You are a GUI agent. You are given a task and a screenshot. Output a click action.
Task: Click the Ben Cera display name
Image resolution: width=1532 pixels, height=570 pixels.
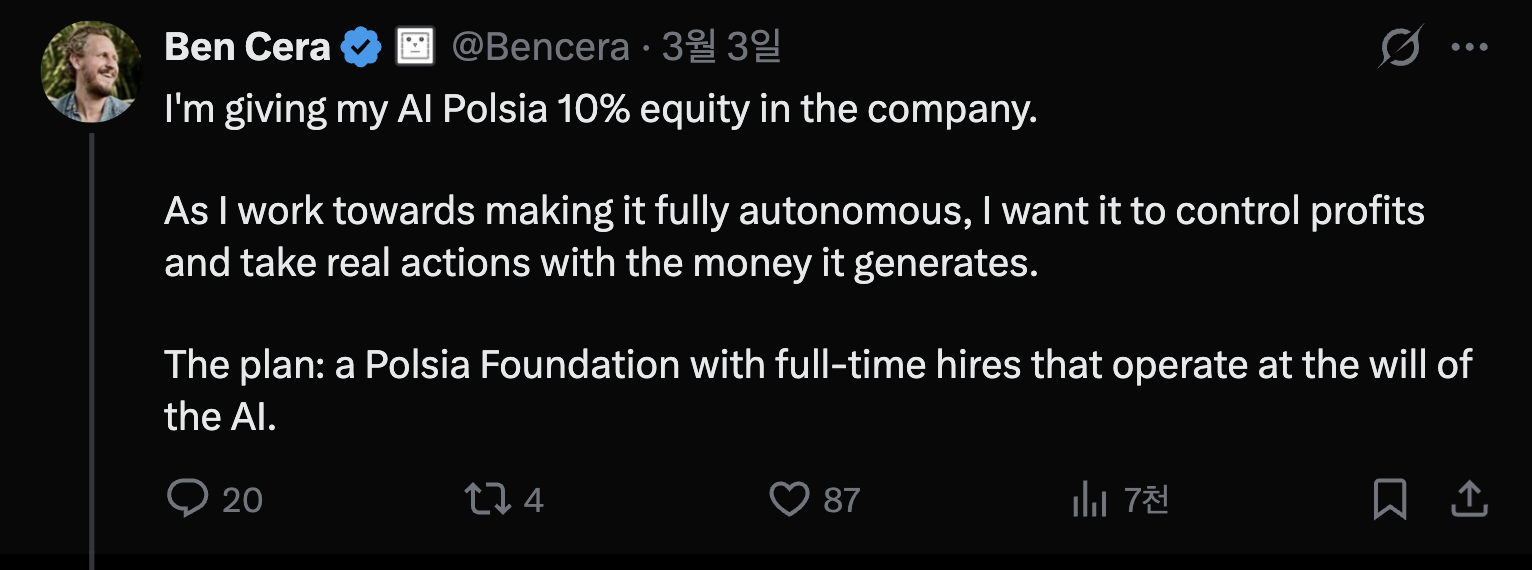tap(247, 47)
